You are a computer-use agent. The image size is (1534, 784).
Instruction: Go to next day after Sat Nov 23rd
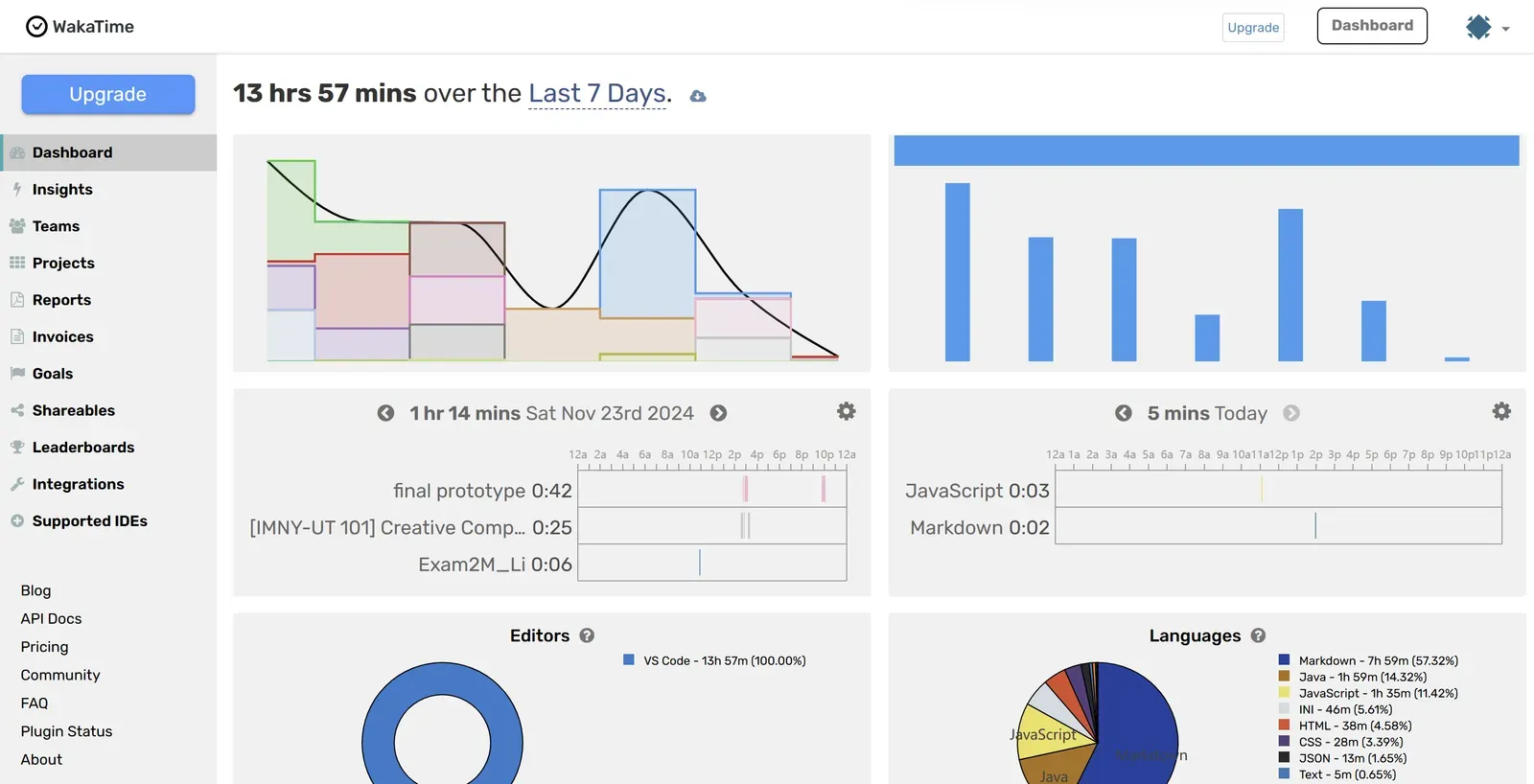(718, 413)
